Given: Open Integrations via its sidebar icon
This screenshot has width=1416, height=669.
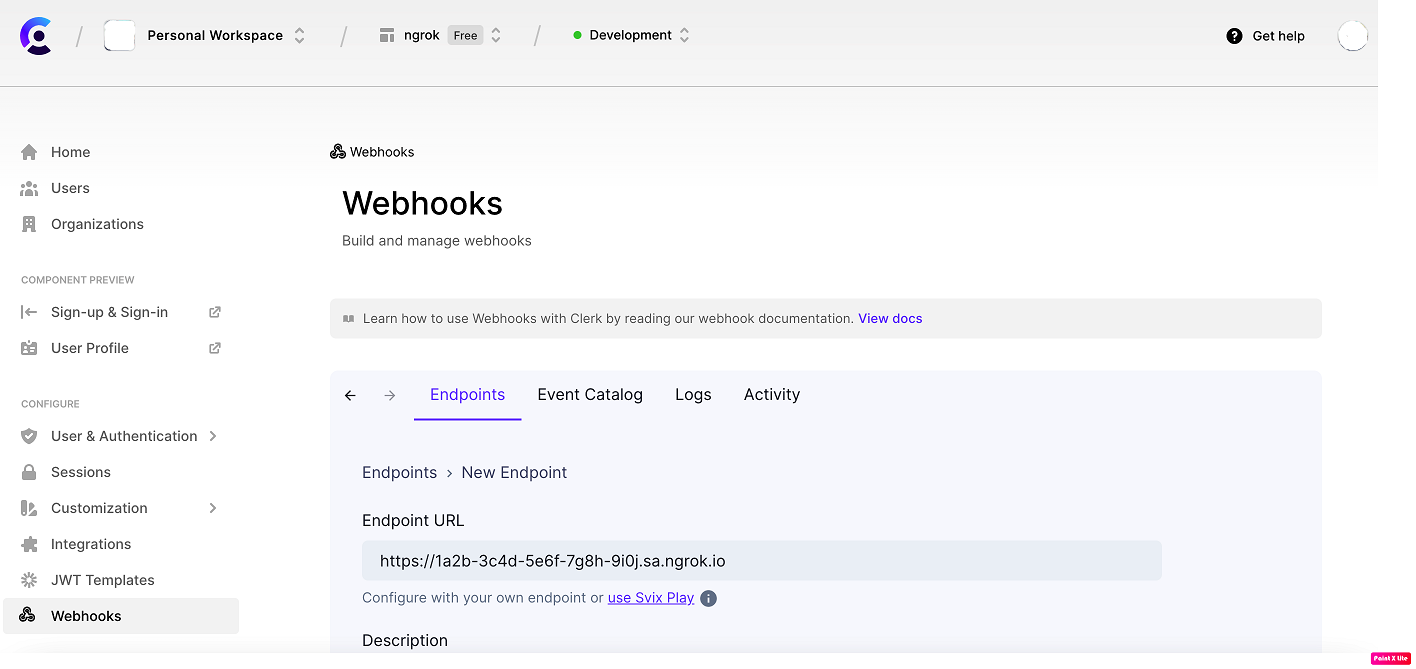Looking at the screenshot, I should coord(30,543).
